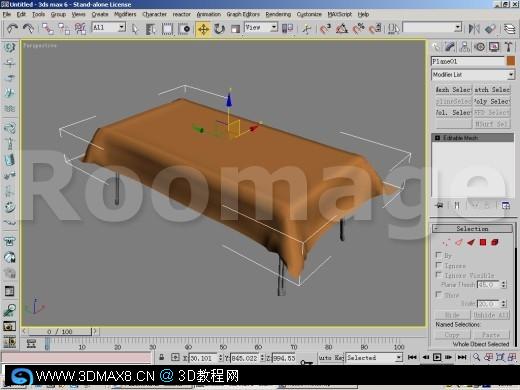Expand the Modifier List dropdown
This screenshot has height=390, width=520.
(x=473, y=75)
